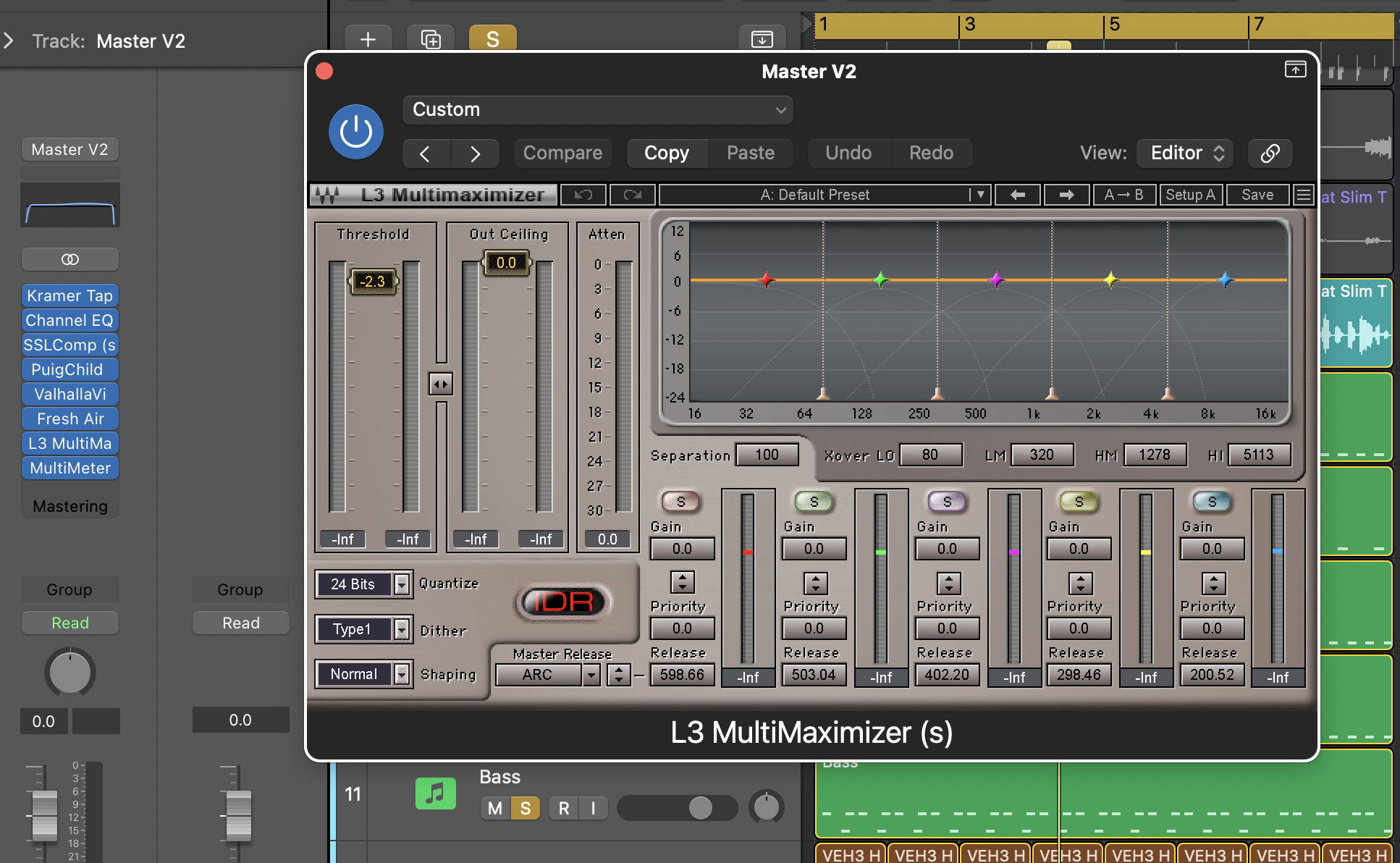Open plugin window expand icon top right

1295,70
